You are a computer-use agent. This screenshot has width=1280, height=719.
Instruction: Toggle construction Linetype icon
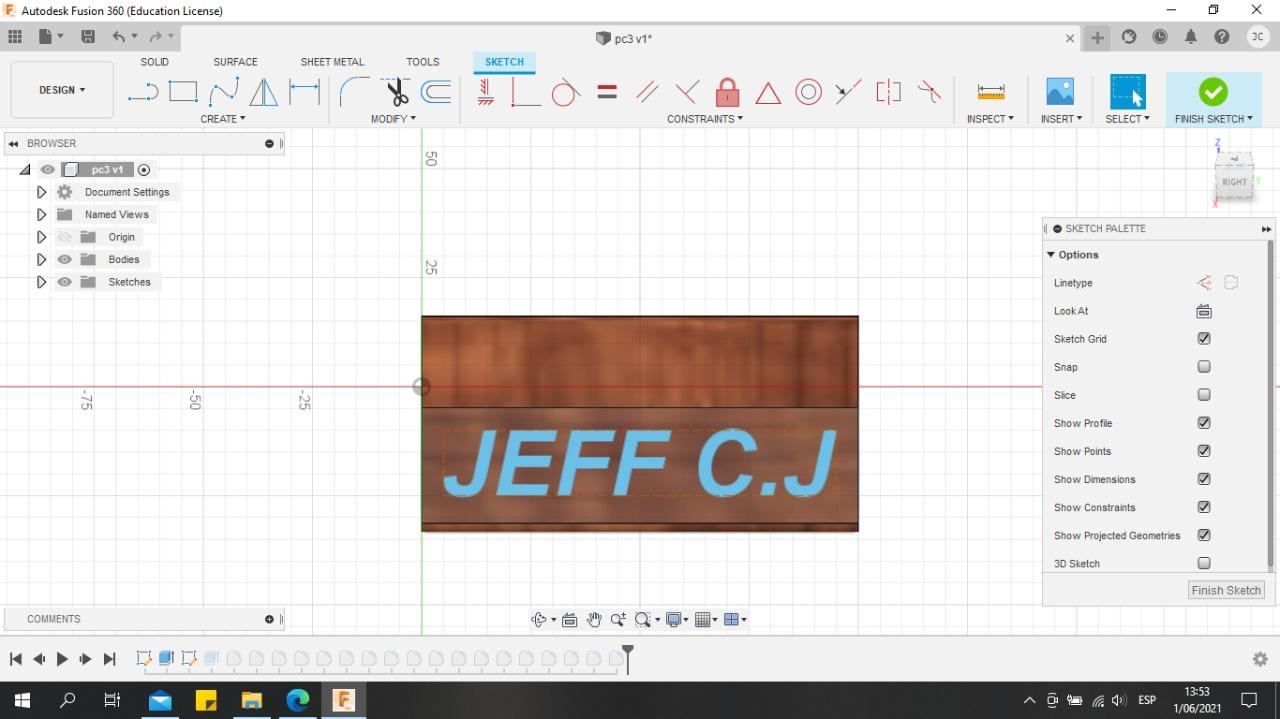(1204, 283)
